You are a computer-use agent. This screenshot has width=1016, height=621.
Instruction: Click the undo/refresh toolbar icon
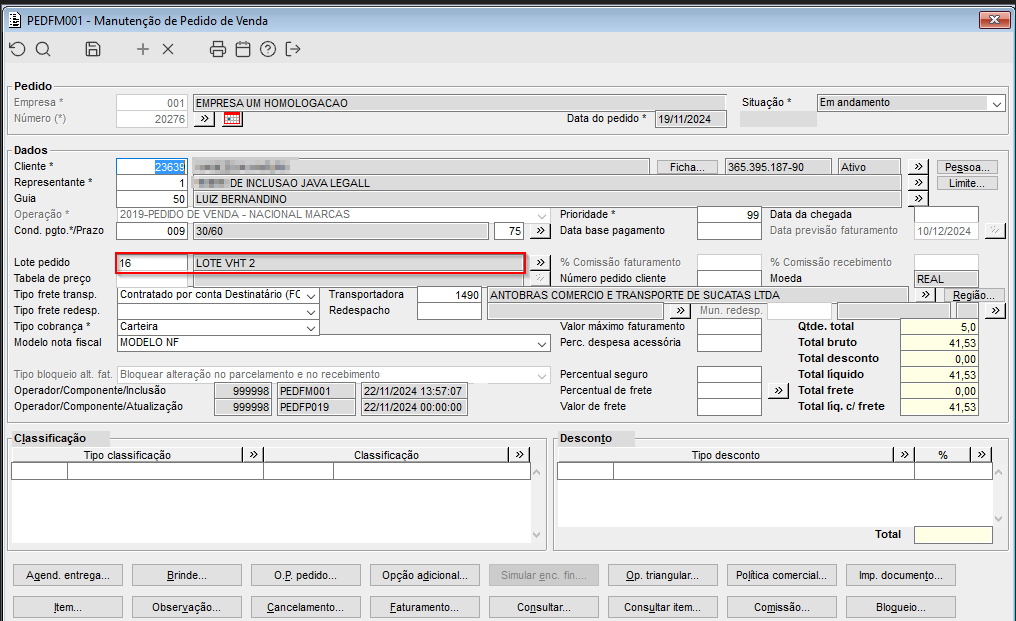[x=17, y=49]
